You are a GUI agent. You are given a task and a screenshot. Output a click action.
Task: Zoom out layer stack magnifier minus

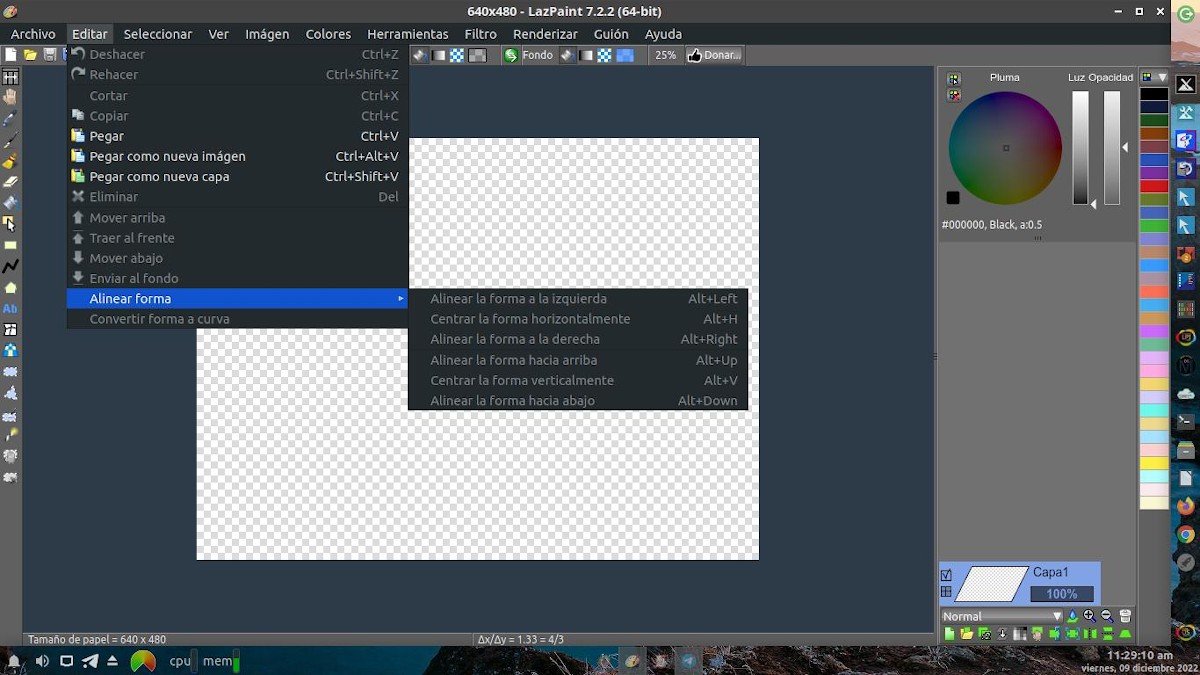1107,616
